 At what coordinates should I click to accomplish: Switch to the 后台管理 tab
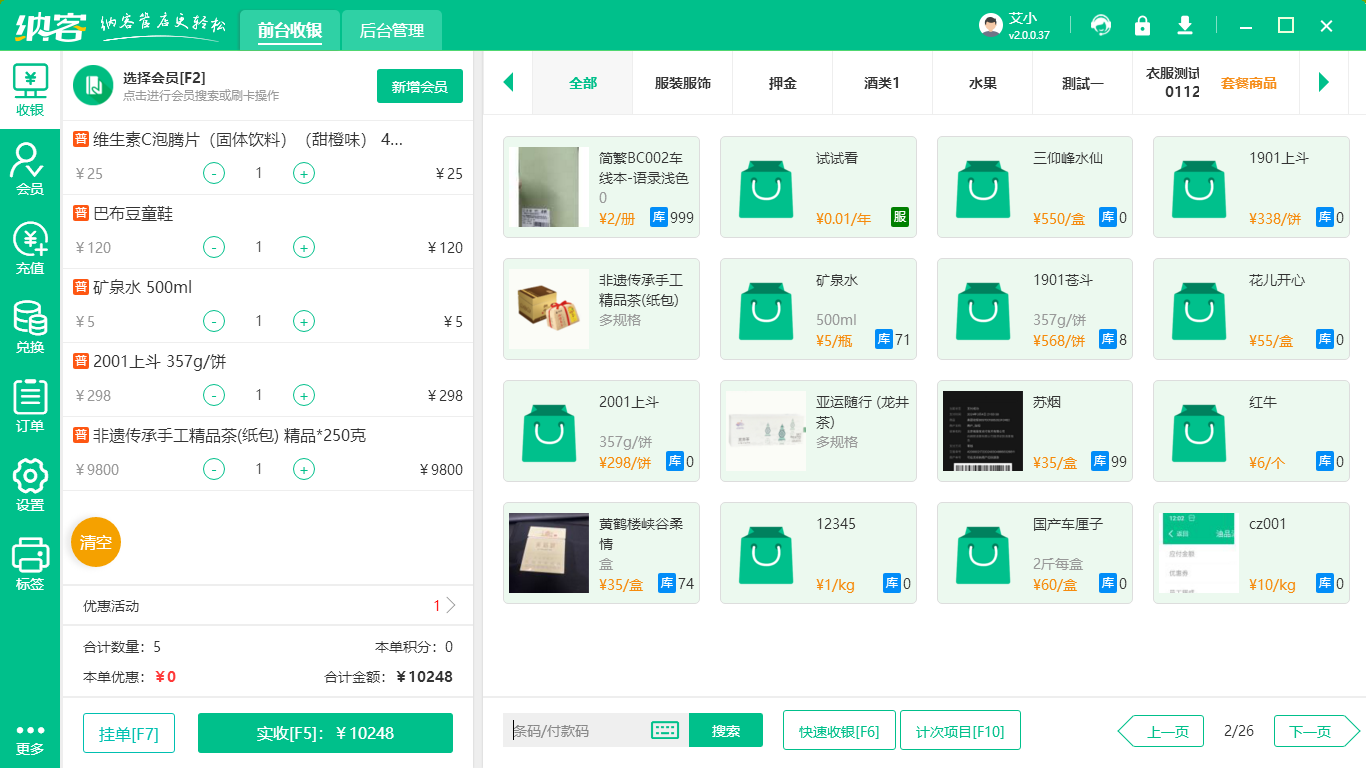[392, 30]
